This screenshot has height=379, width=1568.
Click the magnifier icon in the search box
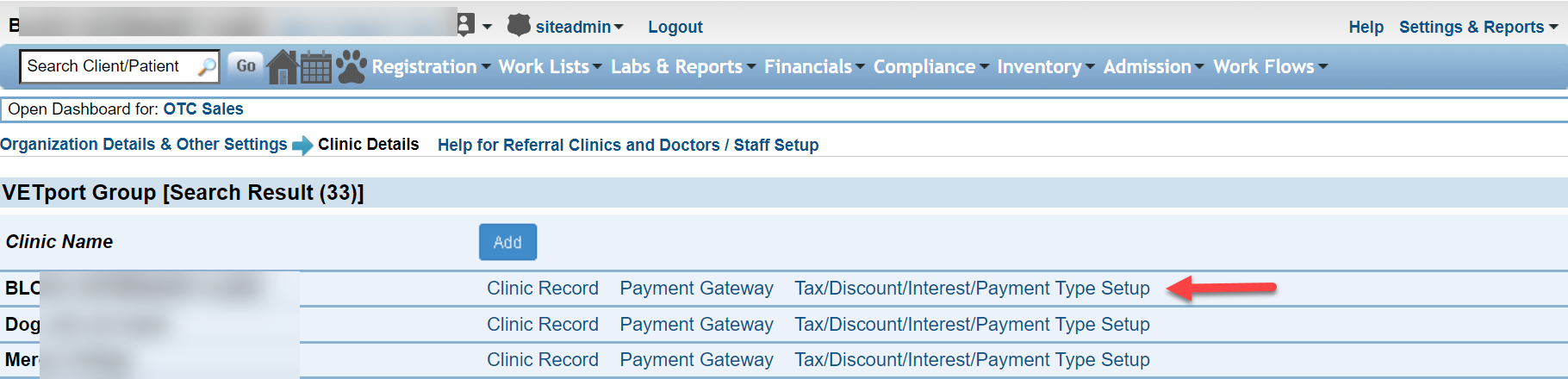click(207, 66)
